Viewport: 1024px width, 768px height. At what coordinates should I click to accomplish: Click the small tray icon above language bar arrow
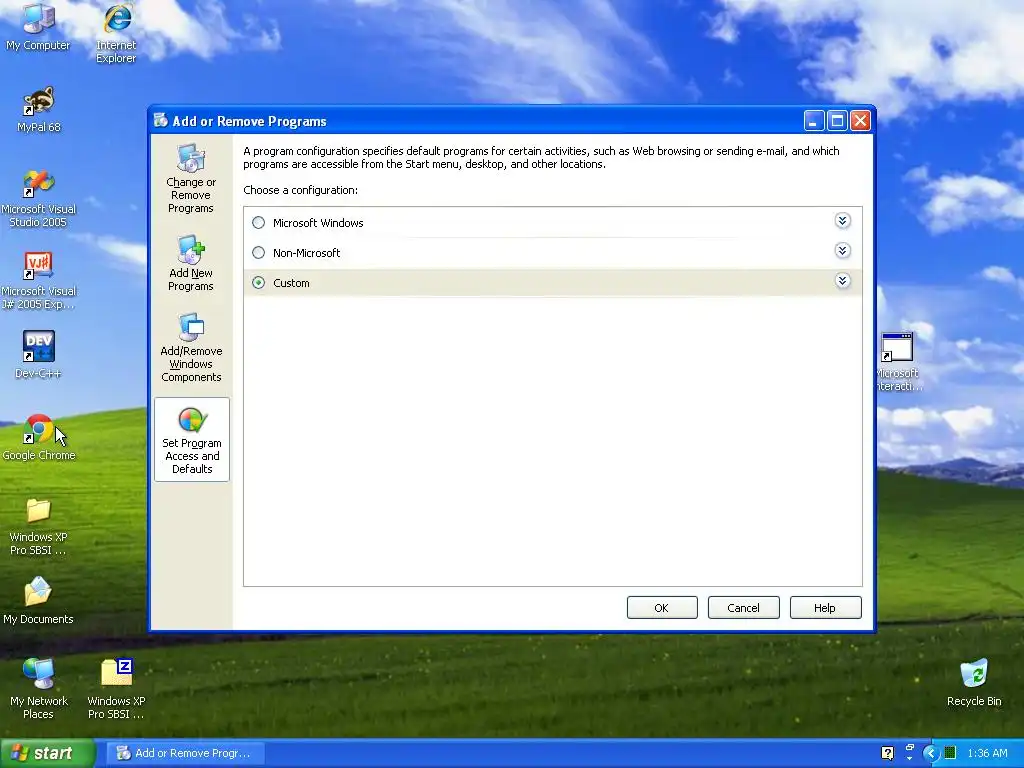click(x=910, y=748)
